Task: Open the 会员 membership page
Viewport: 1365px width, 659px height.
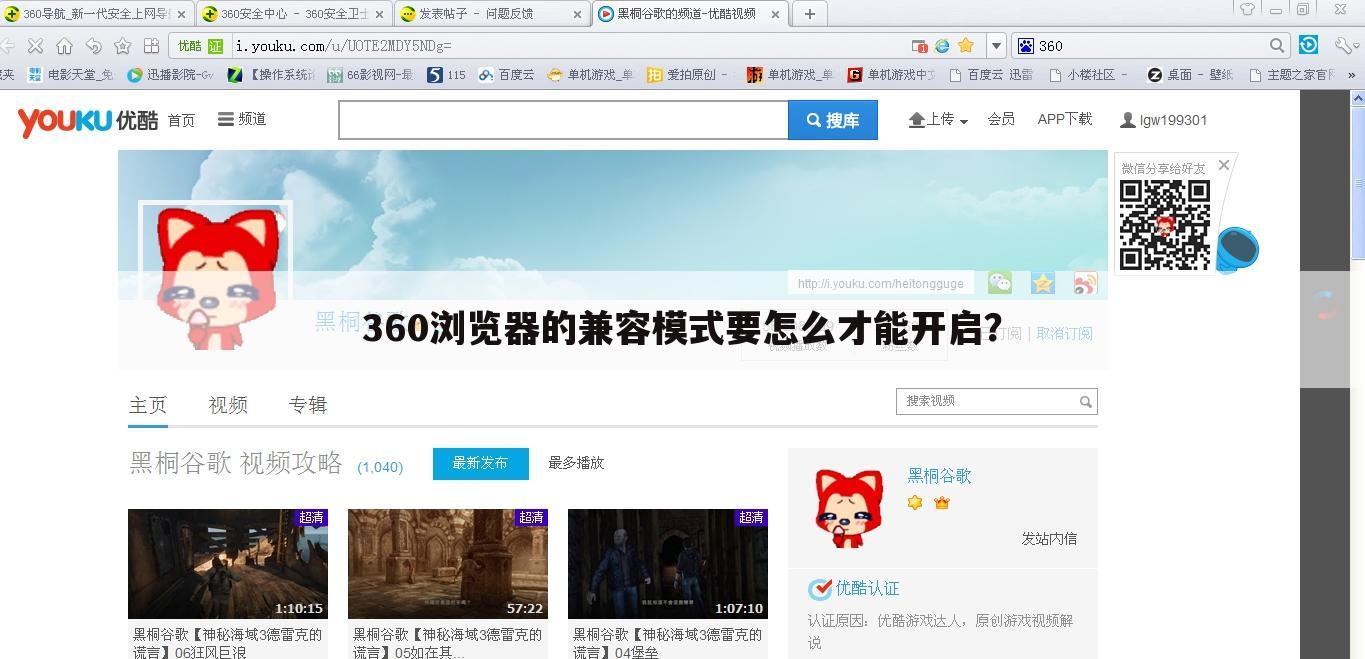Action: (1001, 119)
